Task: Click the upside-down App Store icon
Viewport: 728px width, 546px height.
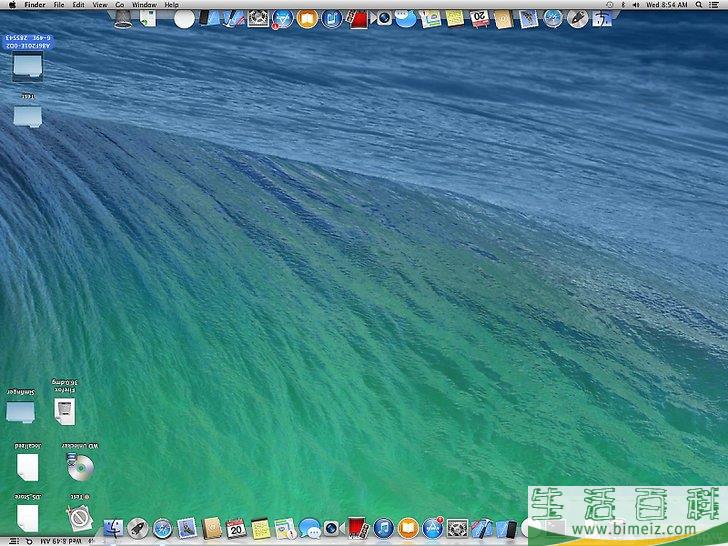Action: (282, 20)
